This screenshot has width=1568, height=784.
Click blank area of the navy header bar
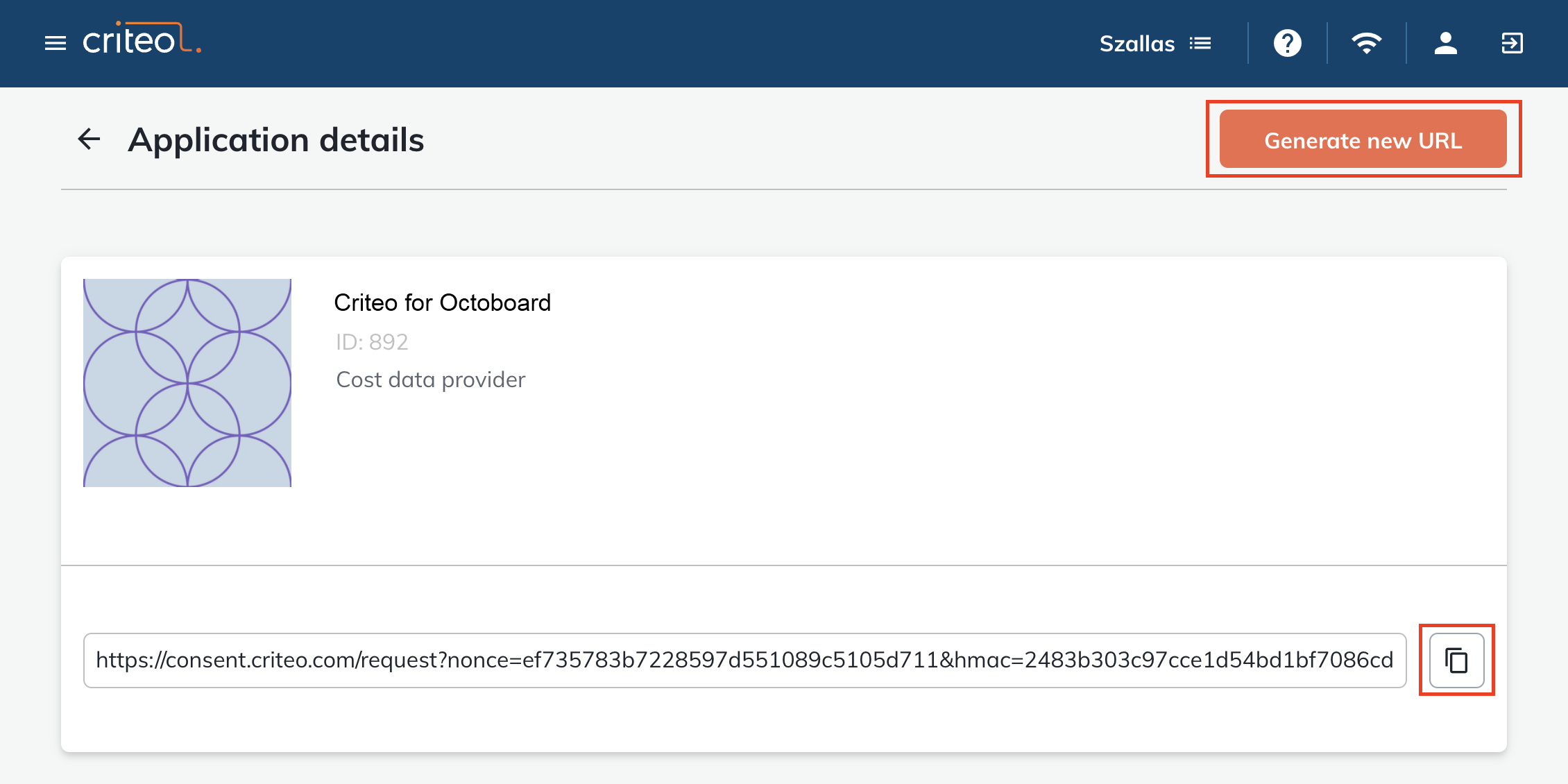click(x=624, y=43)
